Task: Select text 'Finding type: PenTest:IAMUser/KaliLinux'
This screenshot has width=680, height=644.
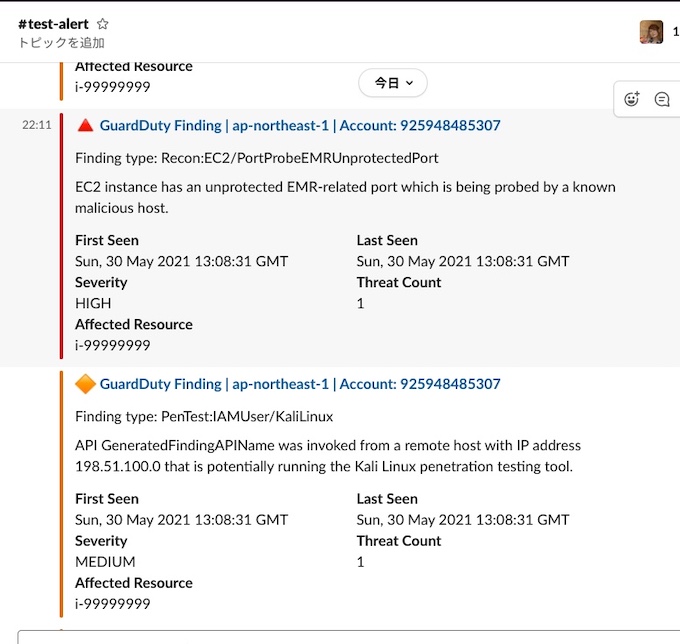Action: click(204, 416)
